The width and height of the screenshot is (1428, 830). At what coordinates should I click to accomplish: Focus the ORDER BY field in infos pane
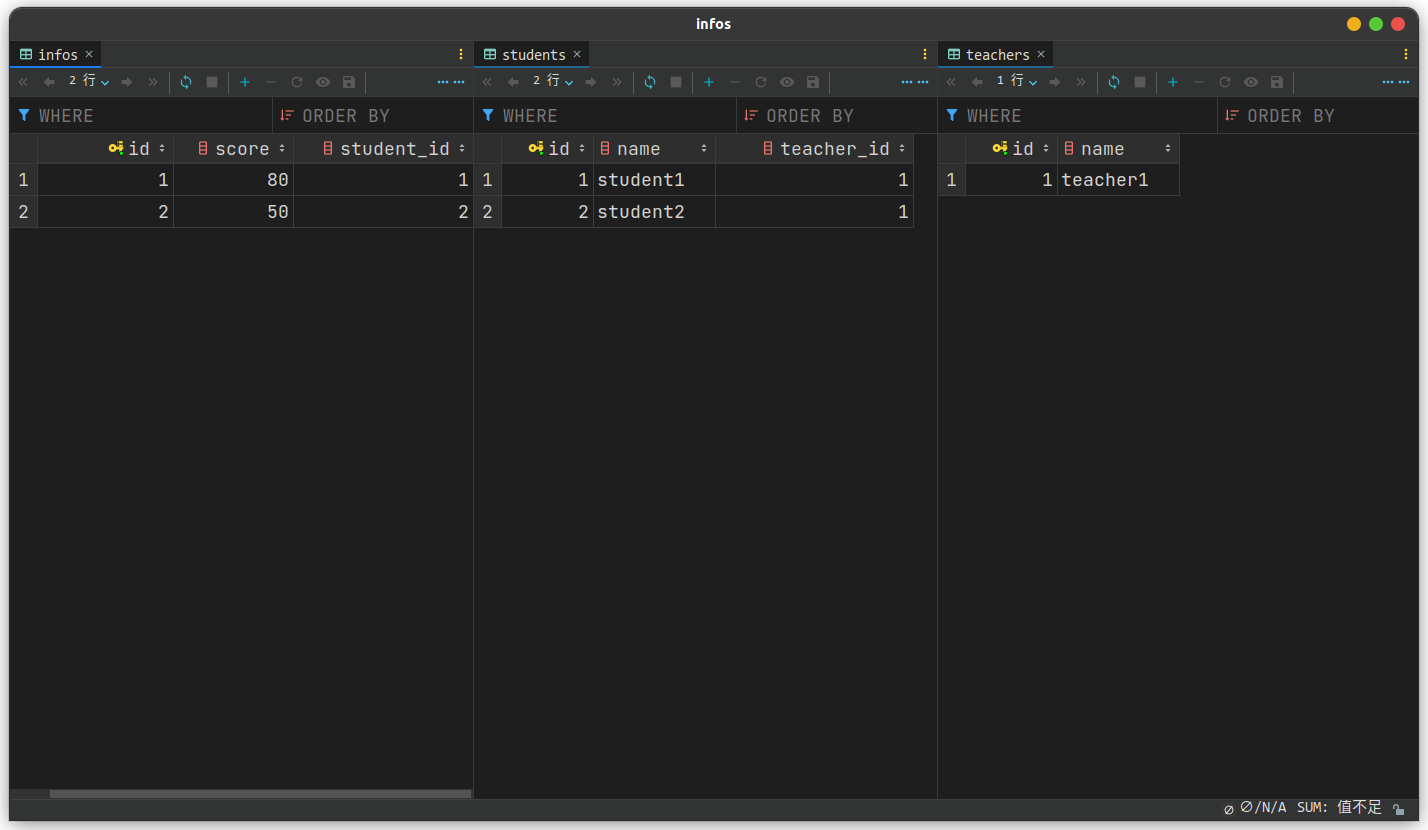point(373,116)
